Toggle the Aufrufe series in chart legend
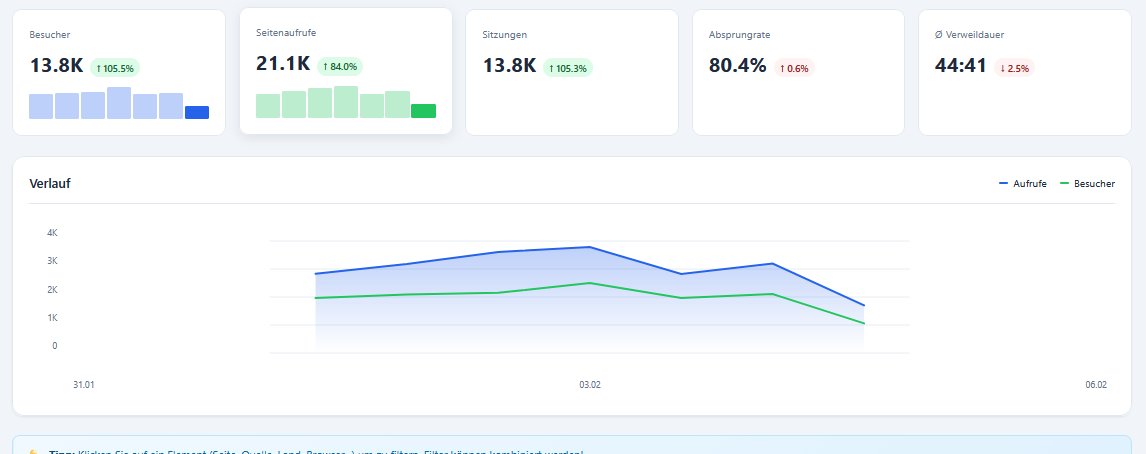This screenshot has height=454, width=1146. pyautogui.click(x=1022, y=184)
